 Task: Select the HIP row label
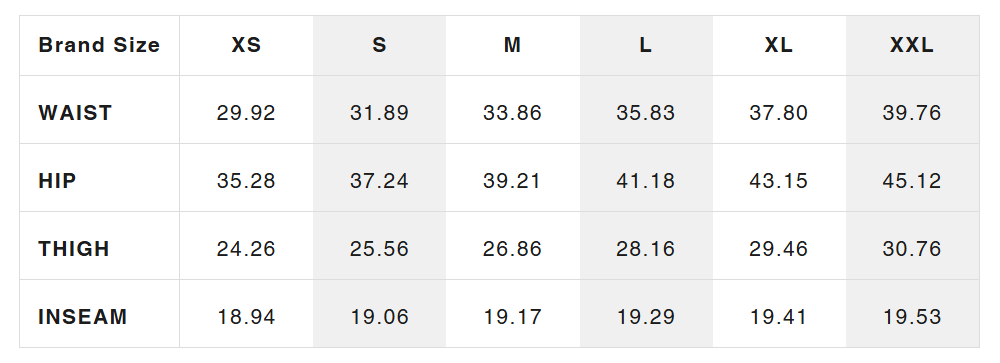coord(57,181)
